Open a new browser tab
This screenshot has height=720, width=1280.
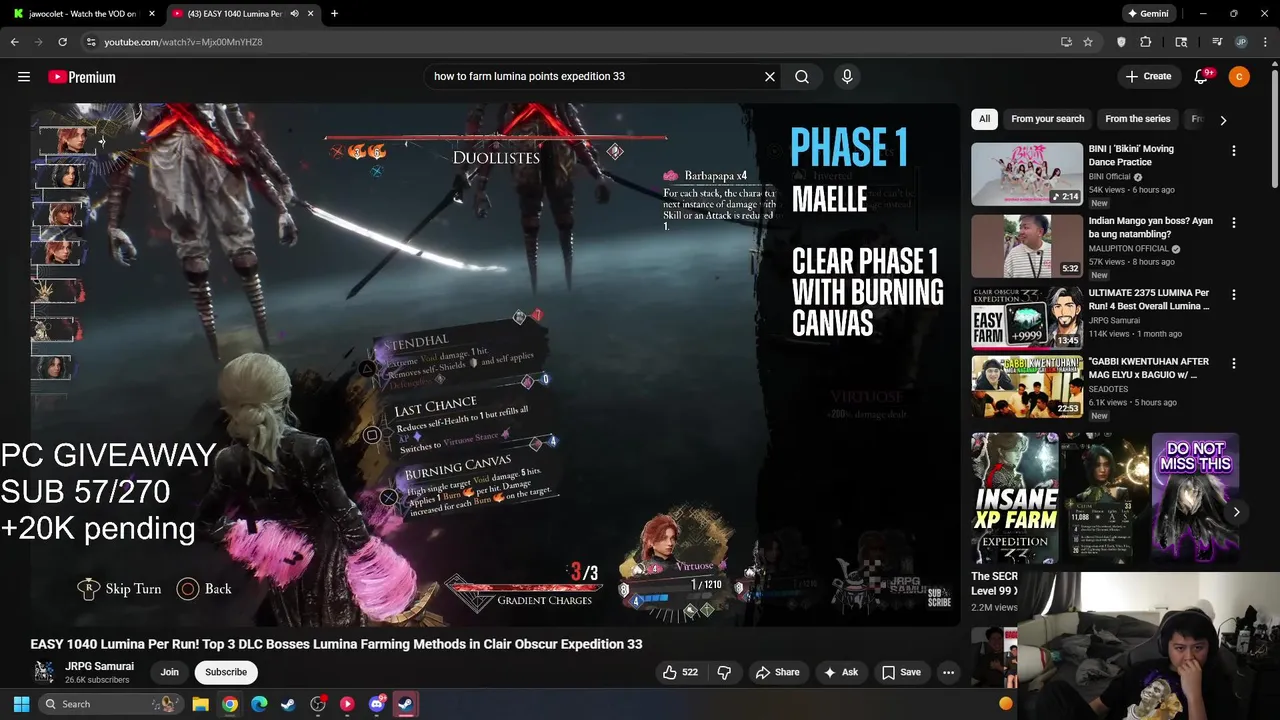coord(334,14)
